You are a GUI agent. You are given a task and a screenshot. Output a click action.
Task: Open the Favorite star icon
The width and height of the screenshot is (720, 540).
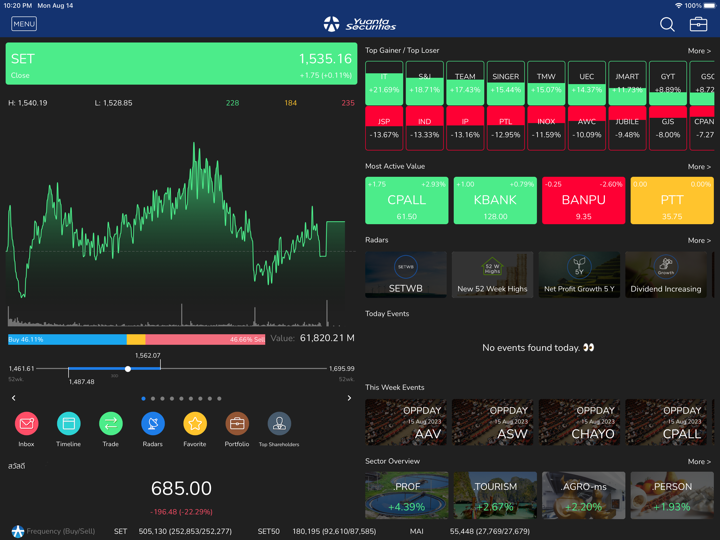coord(195,424)
